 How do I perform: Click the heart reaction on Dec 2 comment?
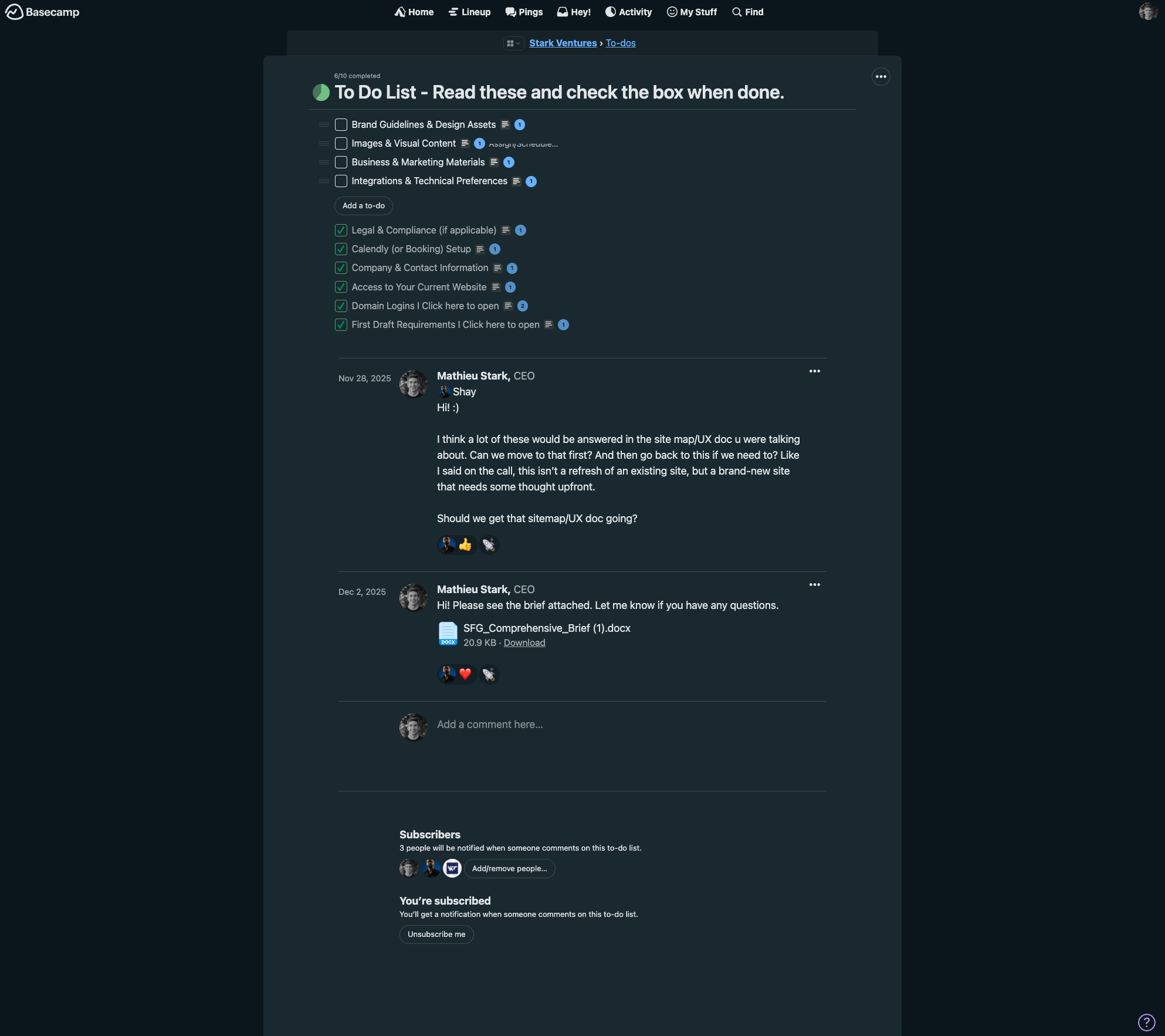coord(465,674)
